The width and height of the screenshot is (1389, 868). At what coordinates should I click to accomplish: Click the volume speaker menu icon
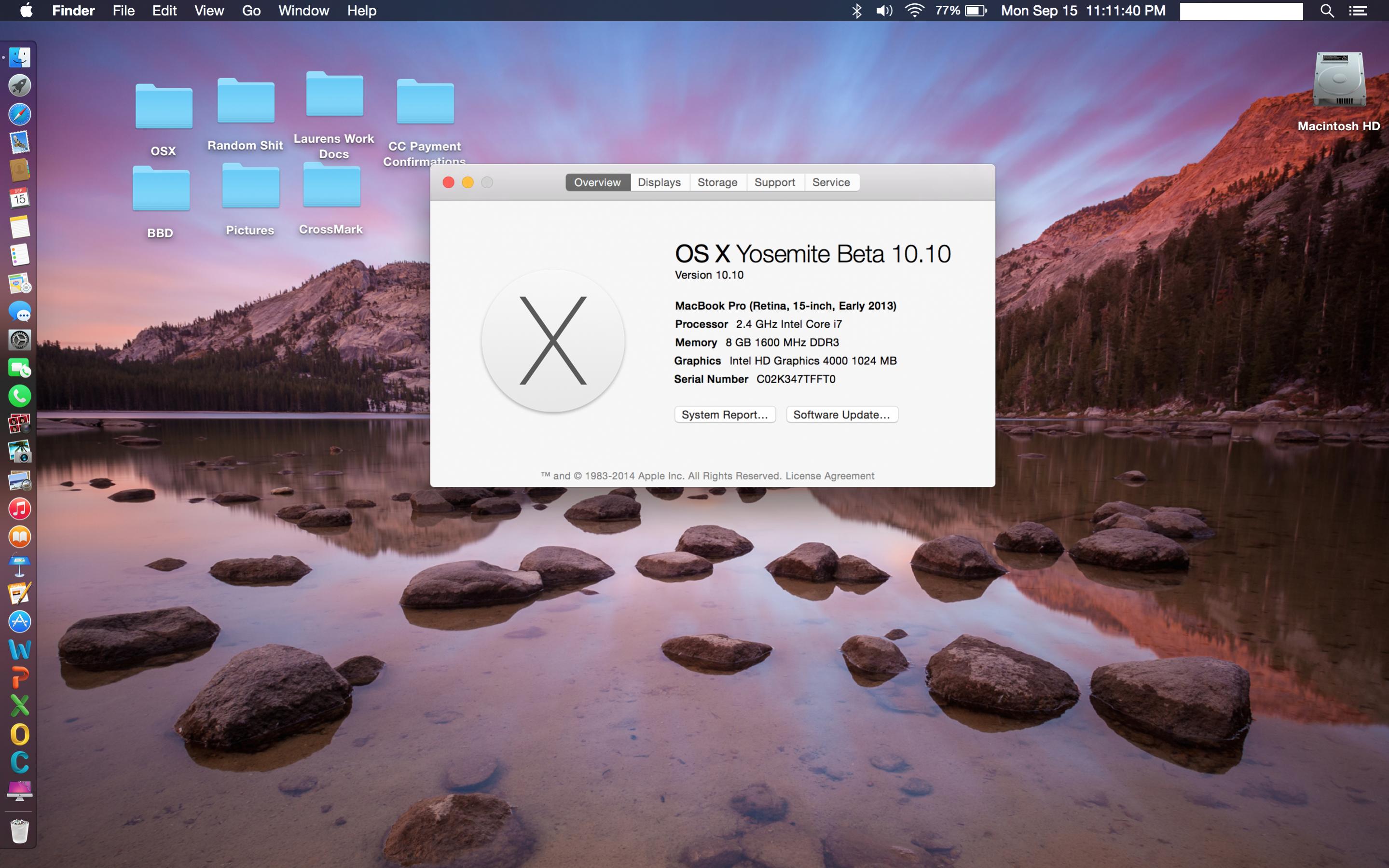click(884, 10)
